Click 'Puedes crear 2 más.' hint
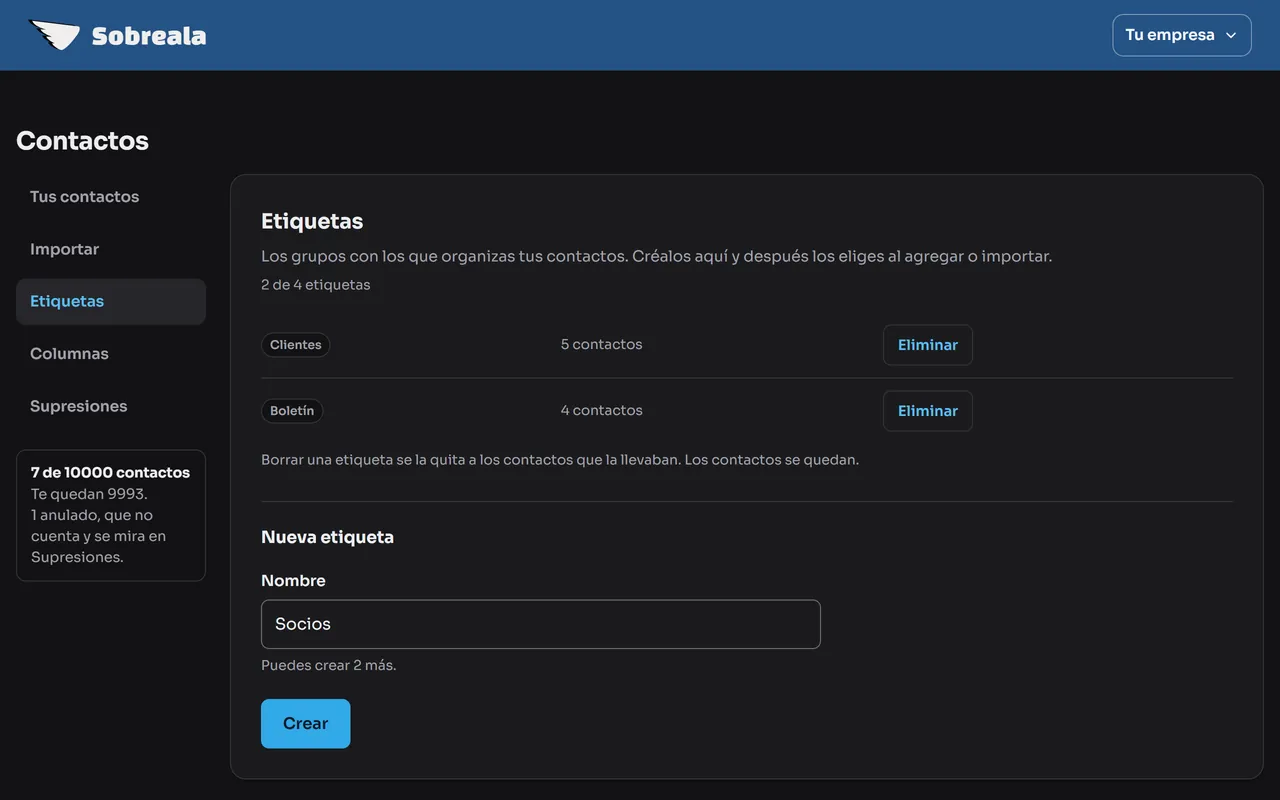Image resolution: width=1280 pixels, height=800 pixels. pyautogui.click(x=329, y=665)
